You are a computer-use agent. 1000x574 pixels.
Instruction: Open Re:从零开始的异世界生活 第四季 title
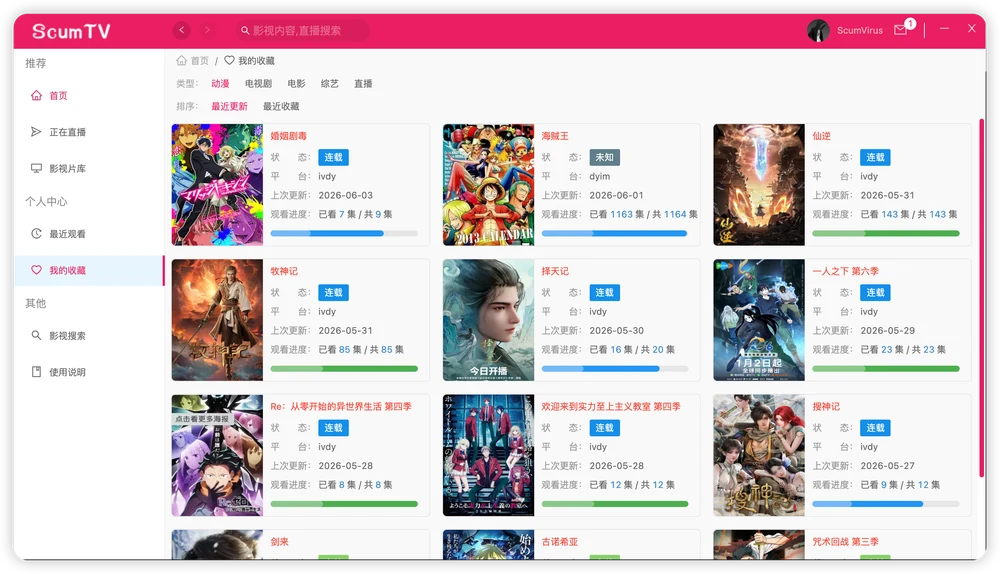tap(341, 406)
